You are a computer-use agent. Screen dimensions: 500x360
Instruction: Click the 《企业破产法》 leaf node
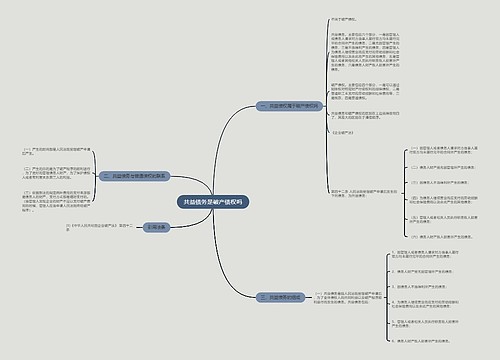tap(343, 133)
